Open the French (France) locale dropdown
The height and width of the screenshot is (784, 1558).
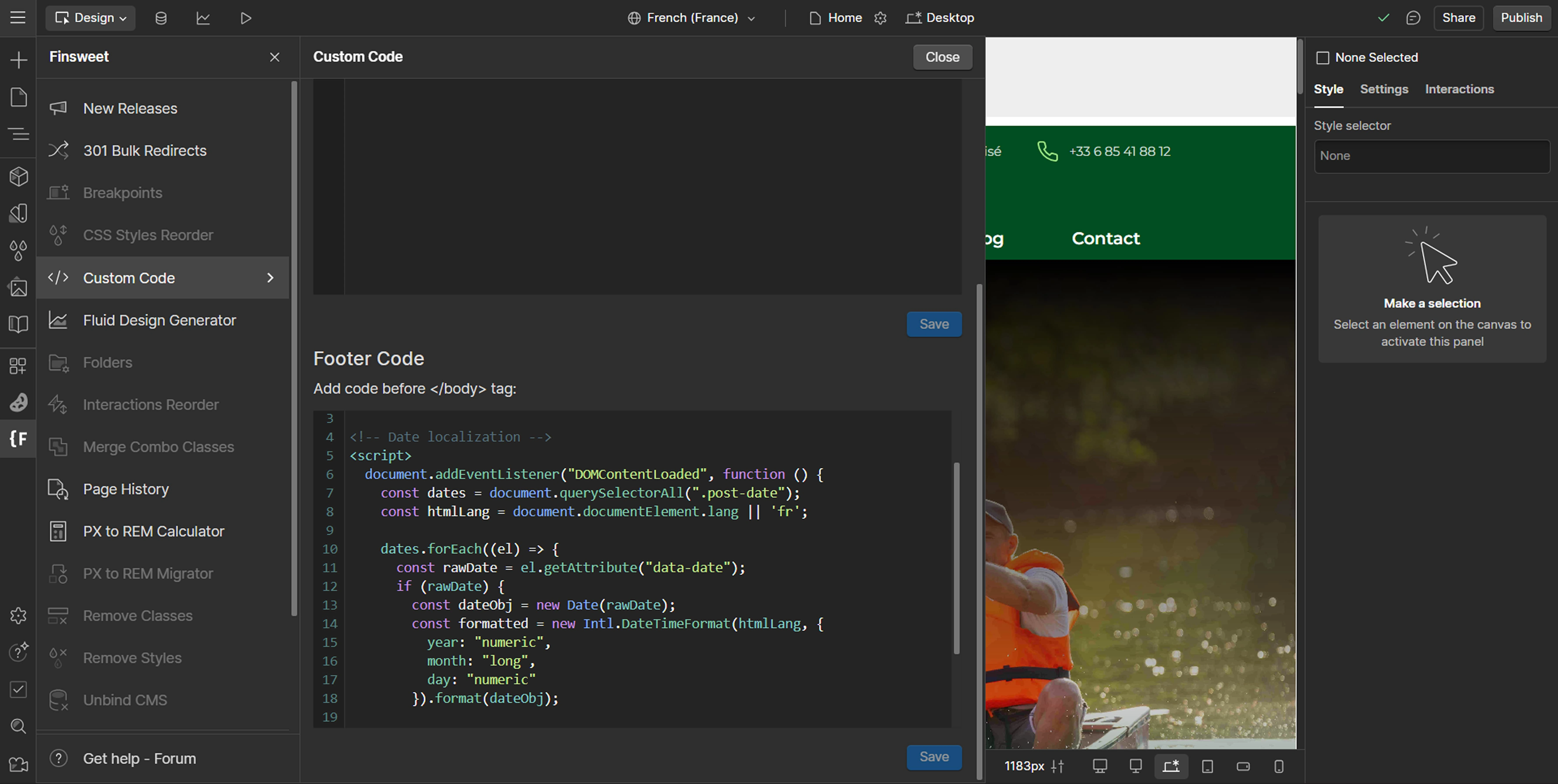click(x=692, y=18)
